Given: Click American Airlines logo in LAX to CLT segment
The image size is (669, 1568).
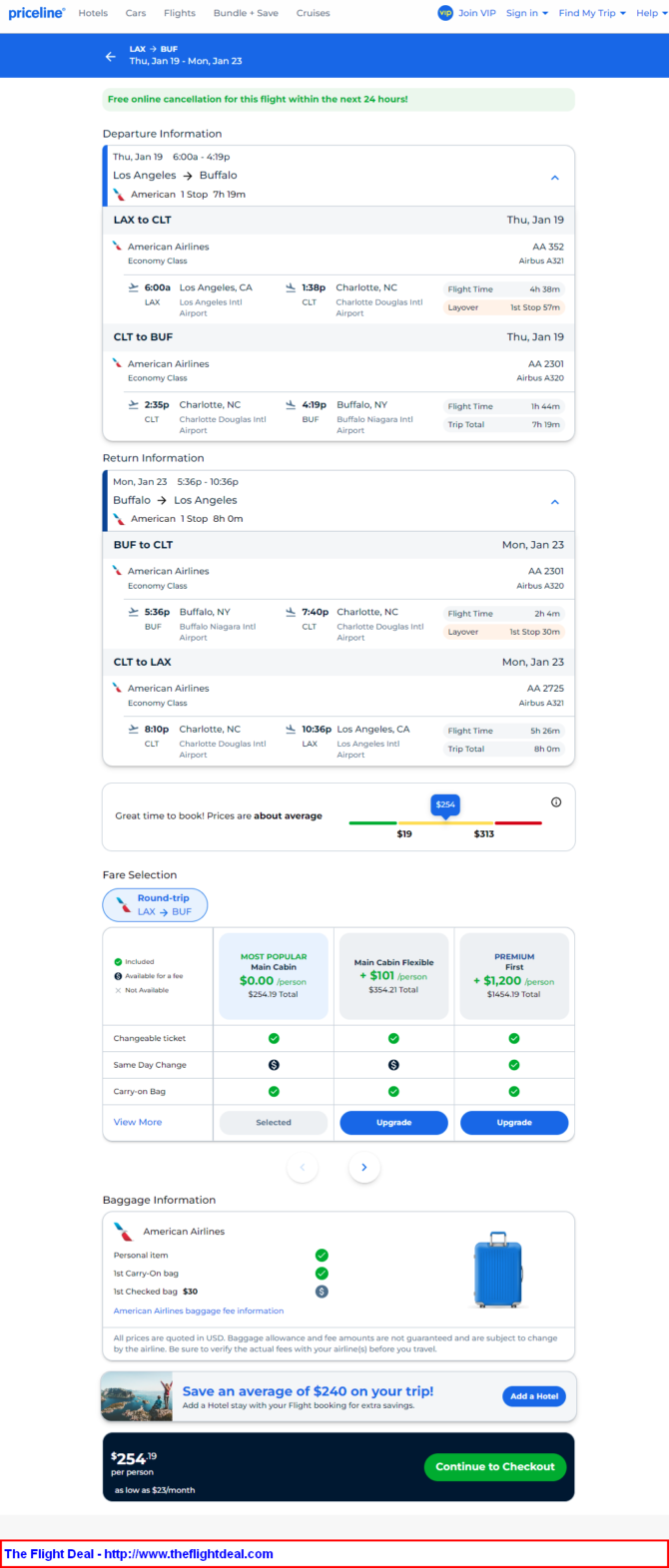Looking at the screenshot, I should (x=118, y=246).
